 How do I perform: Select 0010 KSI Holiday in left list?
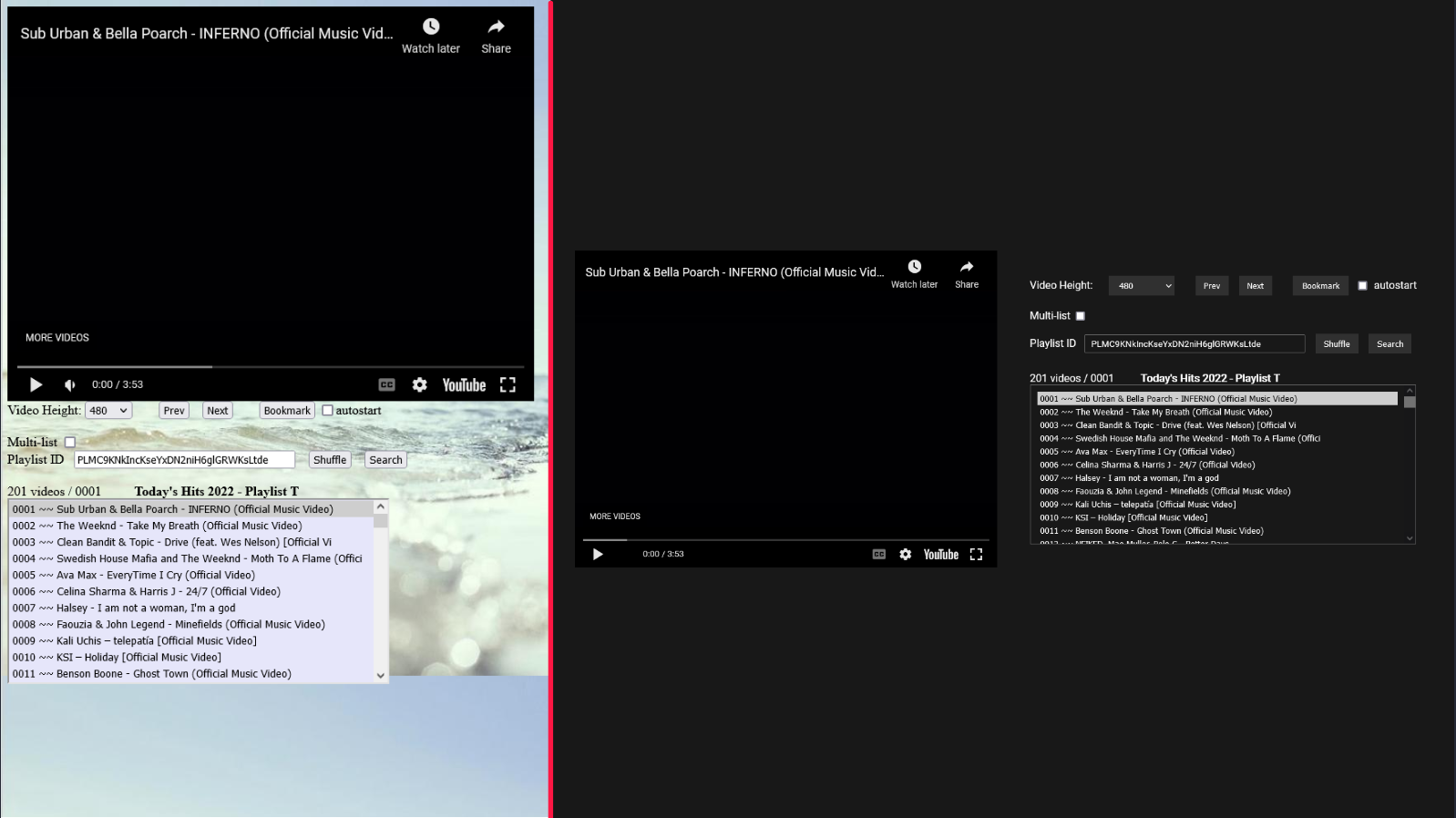point(191,657)
